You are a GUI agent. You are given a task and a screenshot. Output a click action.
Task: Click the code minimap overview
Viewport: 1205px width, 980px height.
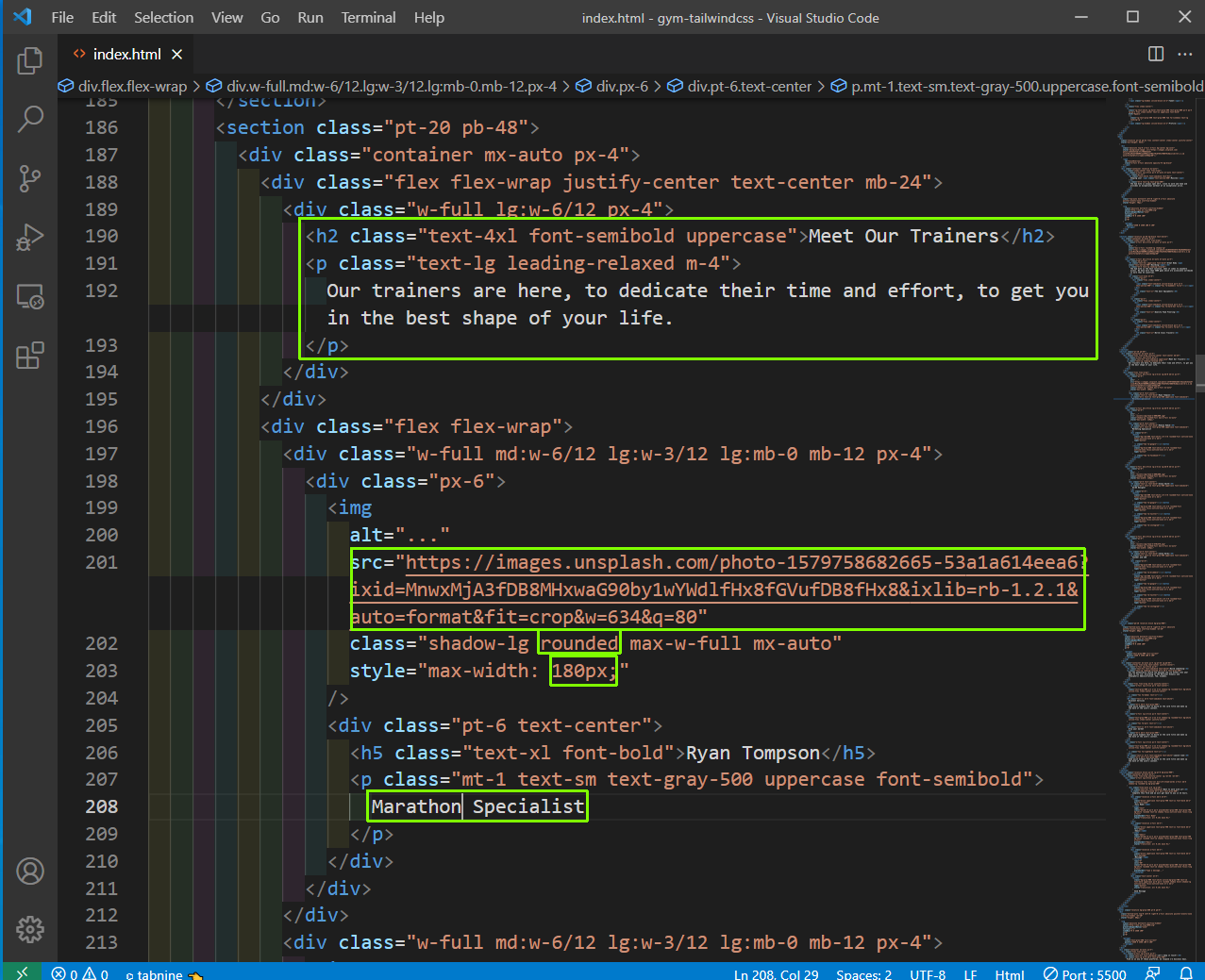(1155, 528)
